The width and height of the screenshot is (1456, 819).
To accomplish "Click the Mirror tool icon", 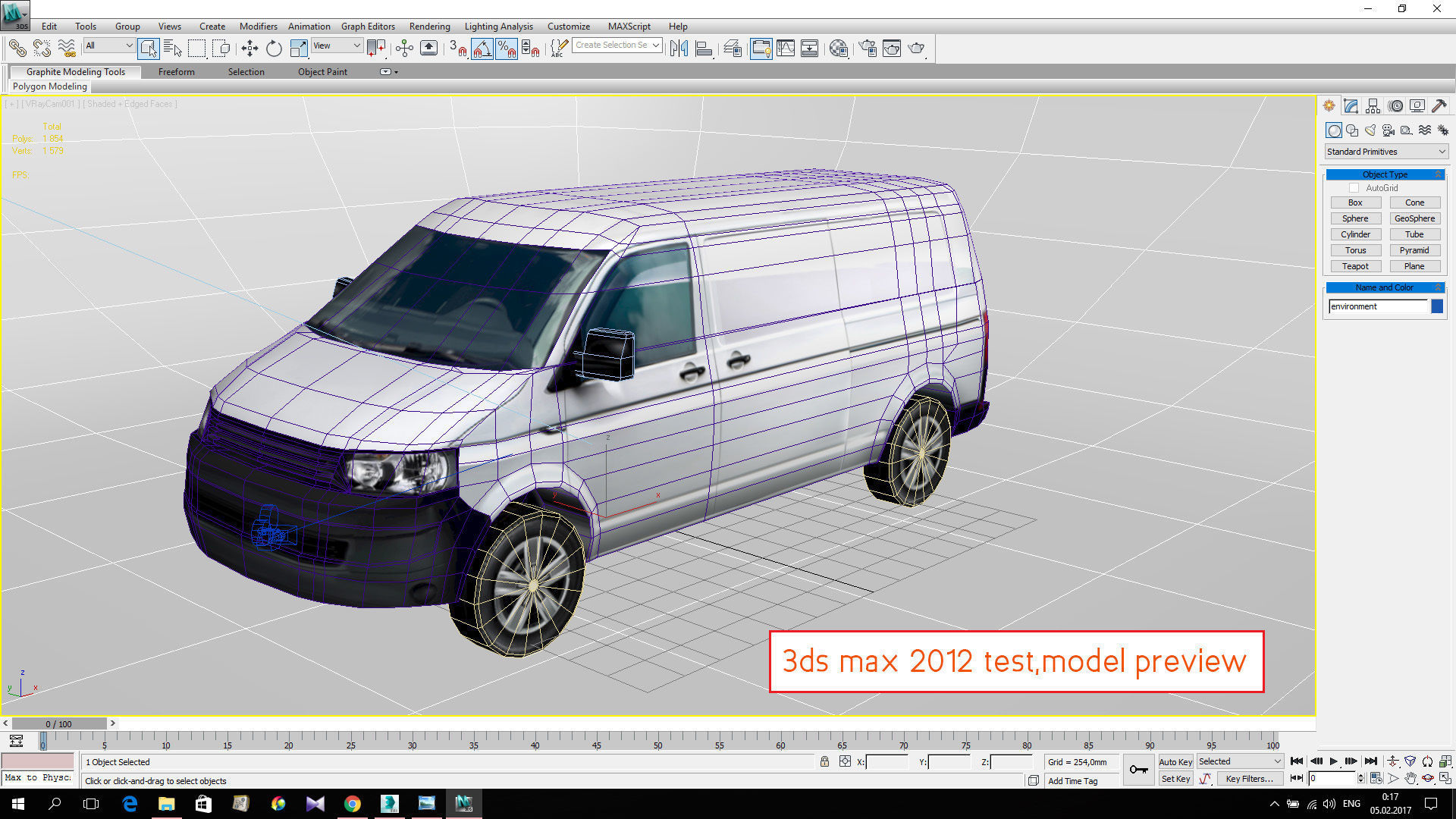I will click(x=679, y=49).
